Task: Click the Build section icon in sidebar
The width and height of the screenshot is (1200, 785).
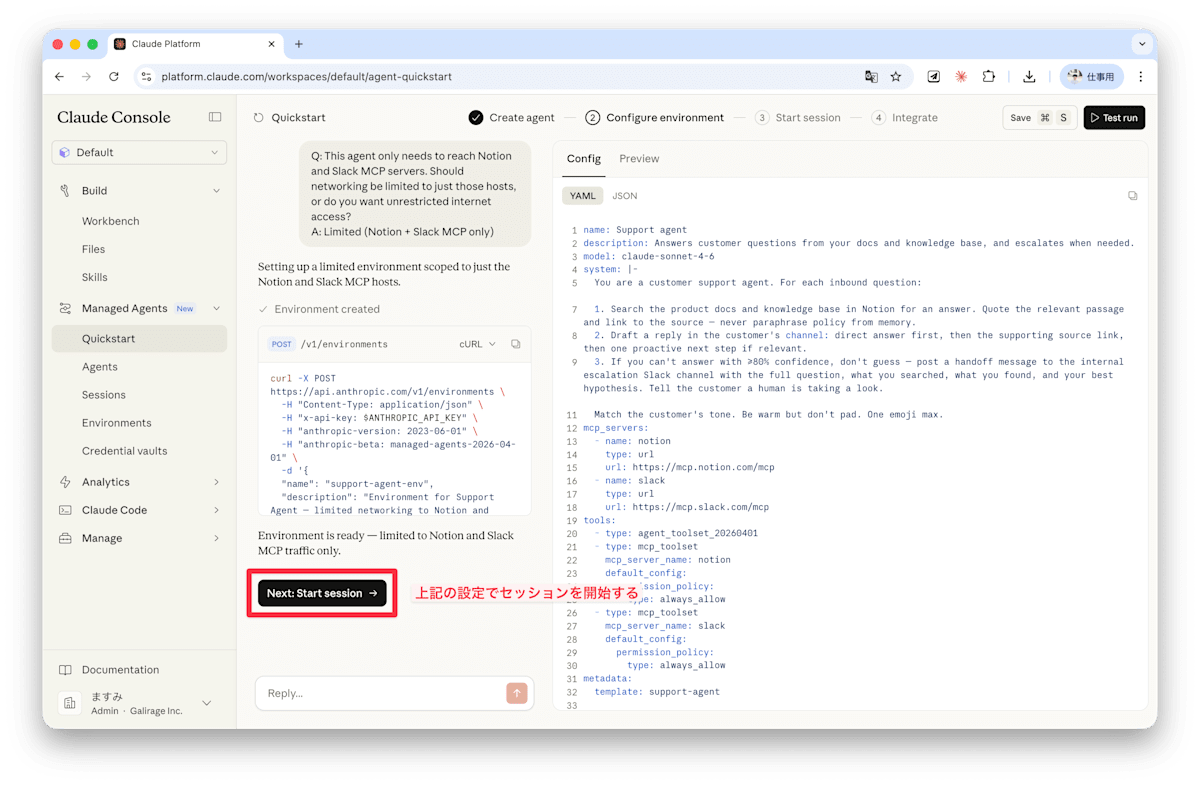Action: pos(65,190)
